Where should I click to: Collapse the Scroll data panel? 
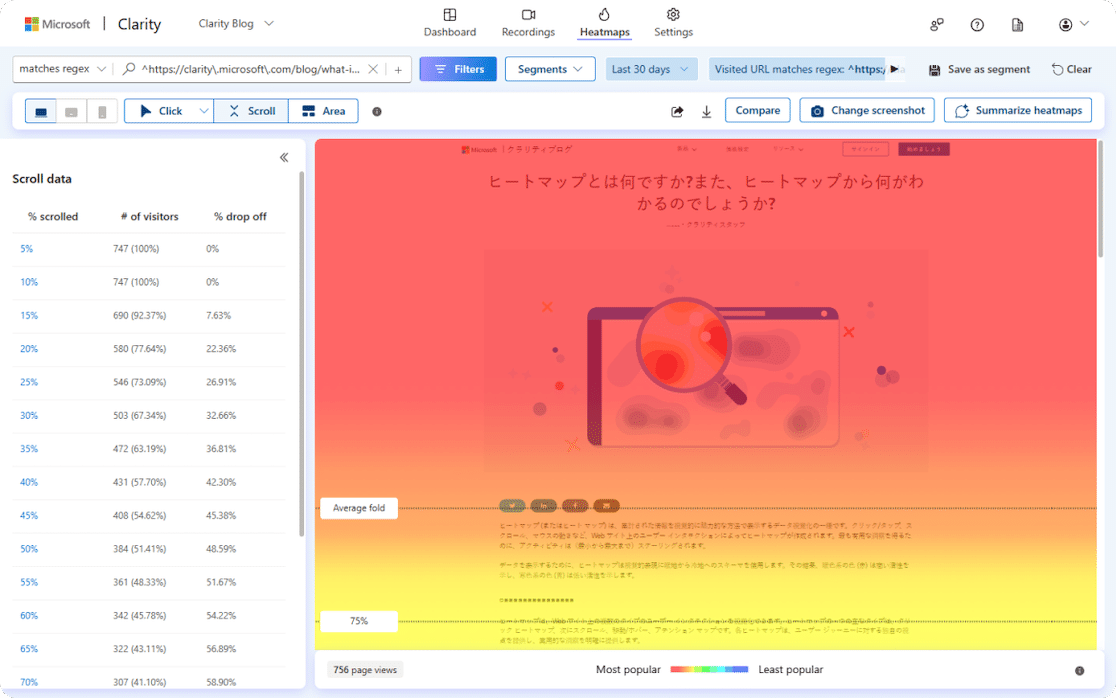pyautogui.click(x=283, y=157)
